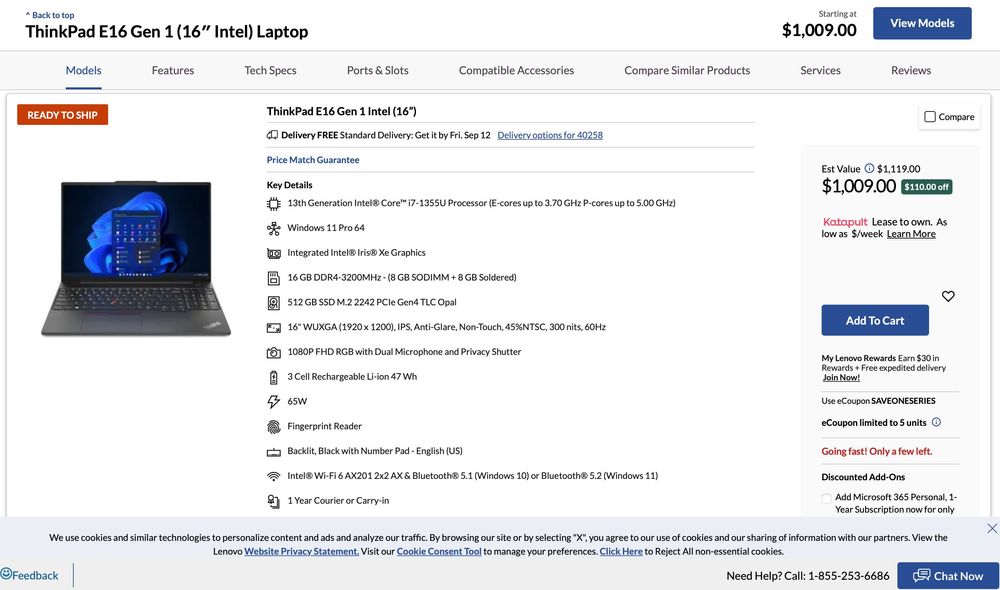
Task: Click the eCoupon limit info icon
Action: (936, 422)
